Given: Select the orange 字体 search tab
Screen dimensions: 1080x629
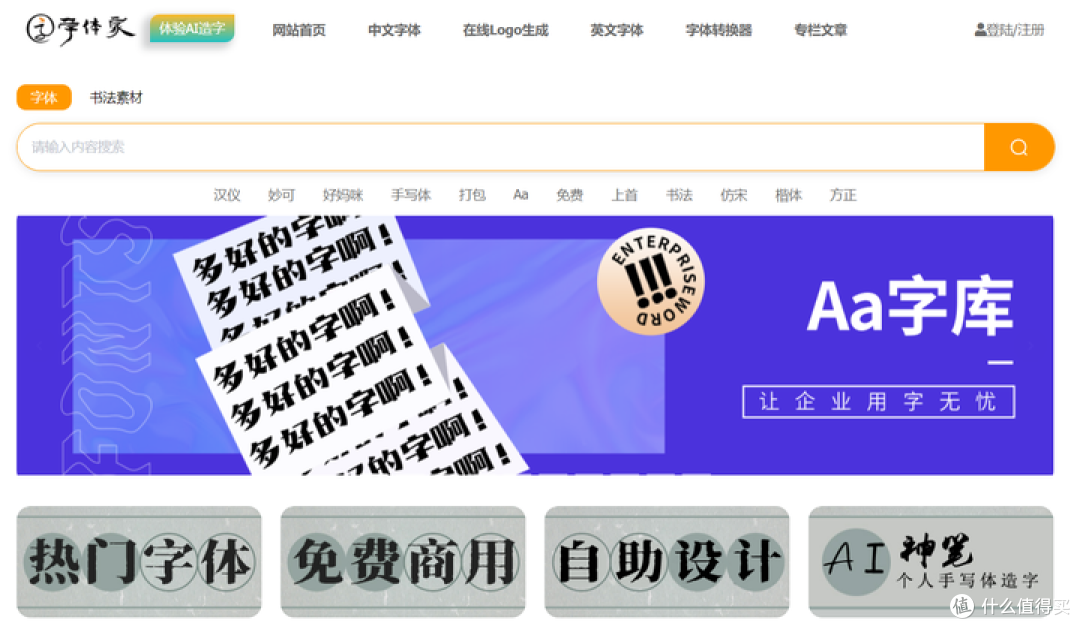Looking at the screenshot, I should tap(44, 97).
